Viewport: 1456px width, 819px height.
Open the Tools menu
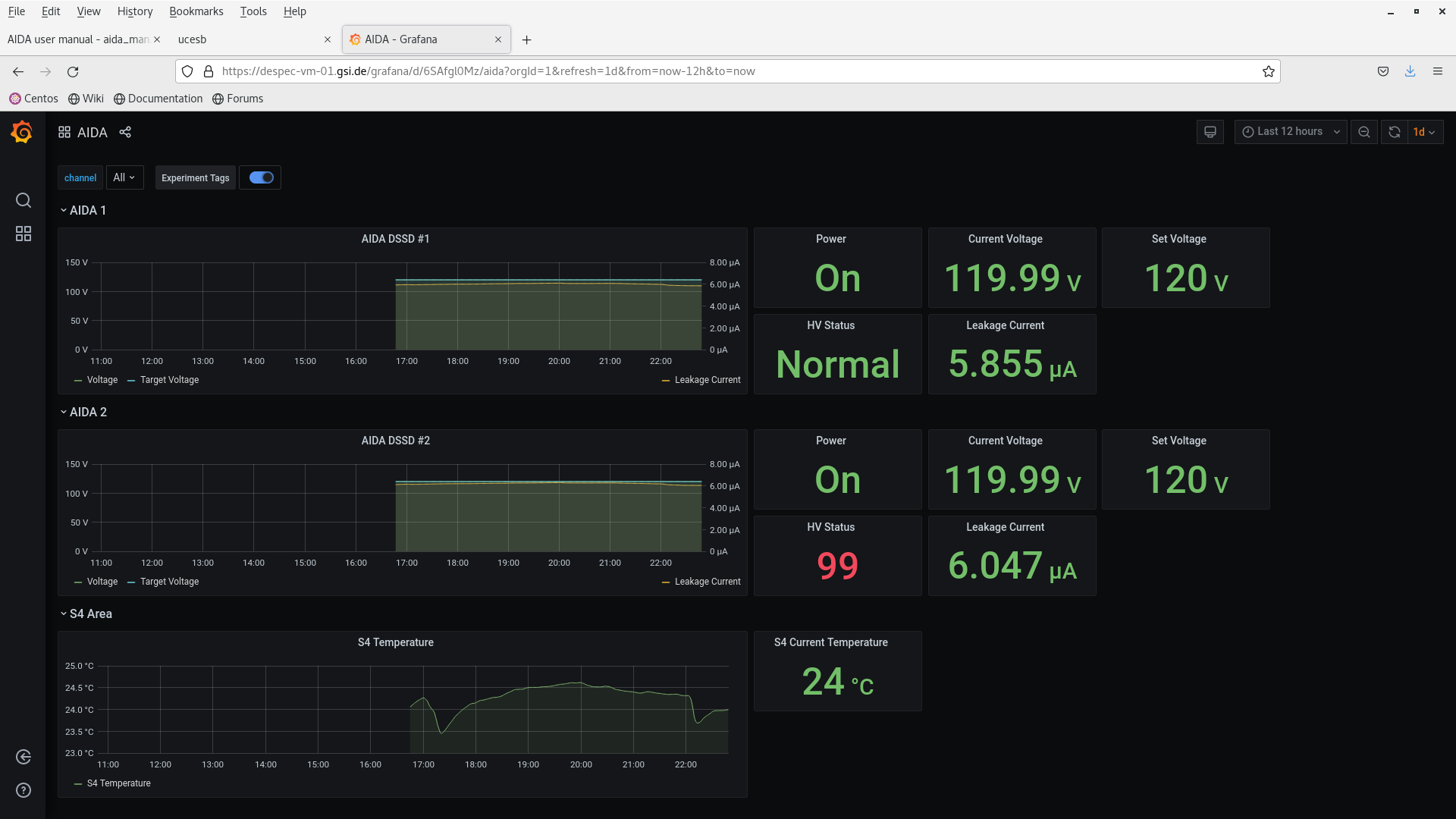[253, 11]
